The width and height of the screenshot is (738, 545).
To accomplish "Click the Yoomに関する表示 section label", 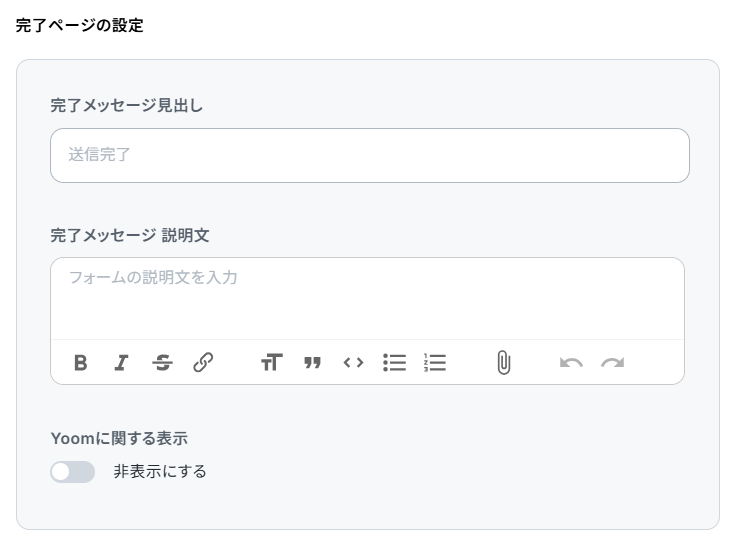I will click(119, 439).
